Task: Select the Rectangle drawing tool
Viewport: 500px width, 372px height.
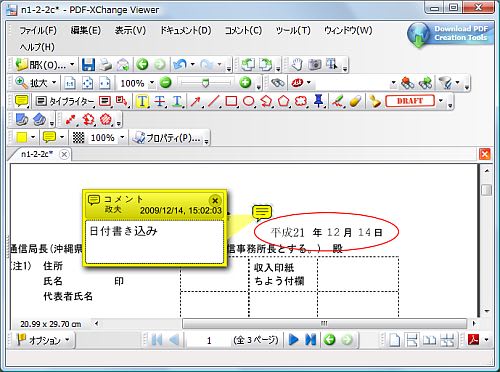Action: 231,101
